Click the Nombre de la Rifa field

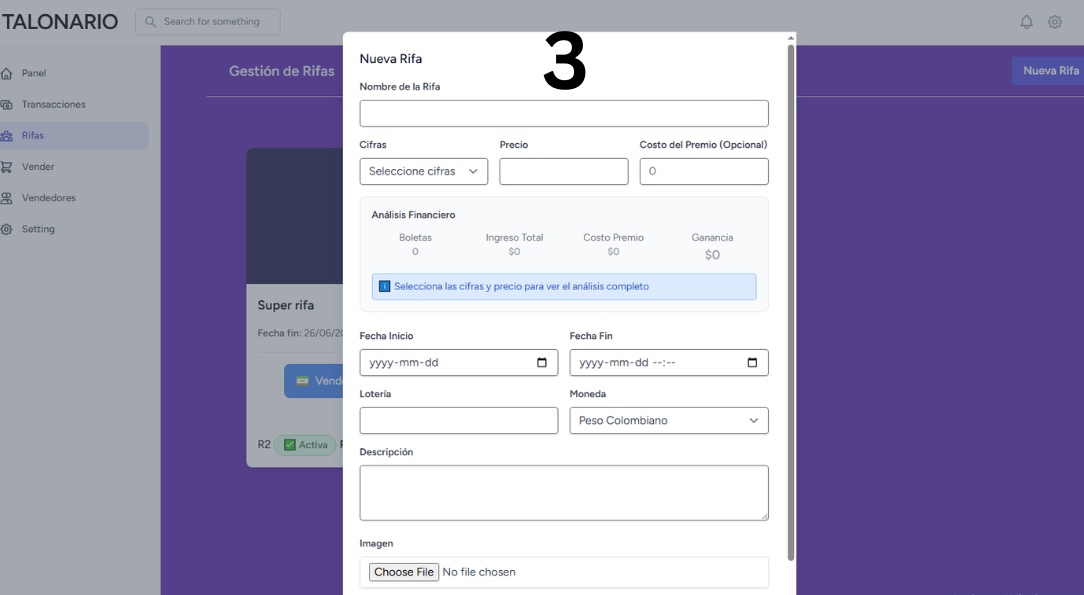click(x=563, y=114)
